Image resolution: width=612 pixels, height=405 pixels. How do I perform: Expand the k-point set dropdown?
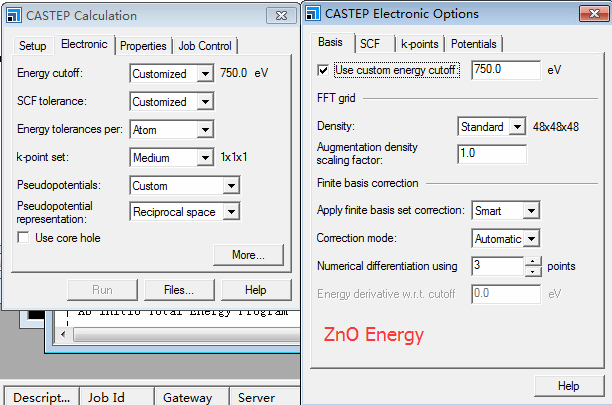pos(205,158)
